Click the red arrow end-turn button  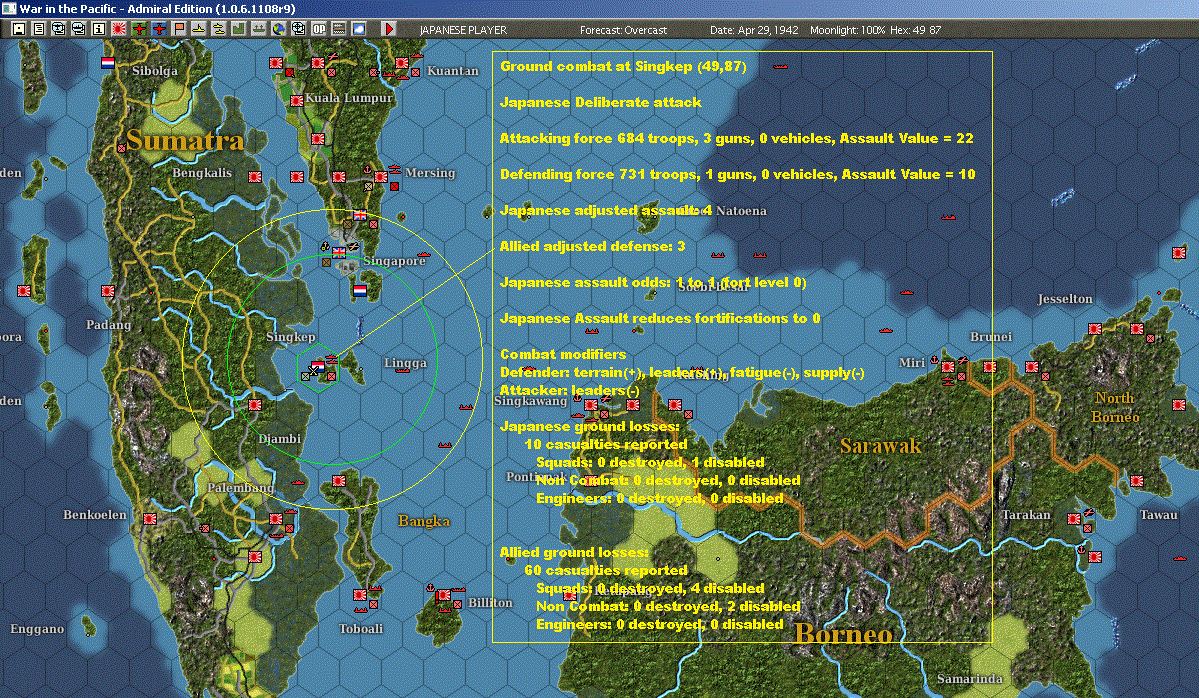click(x=388, y=29)
